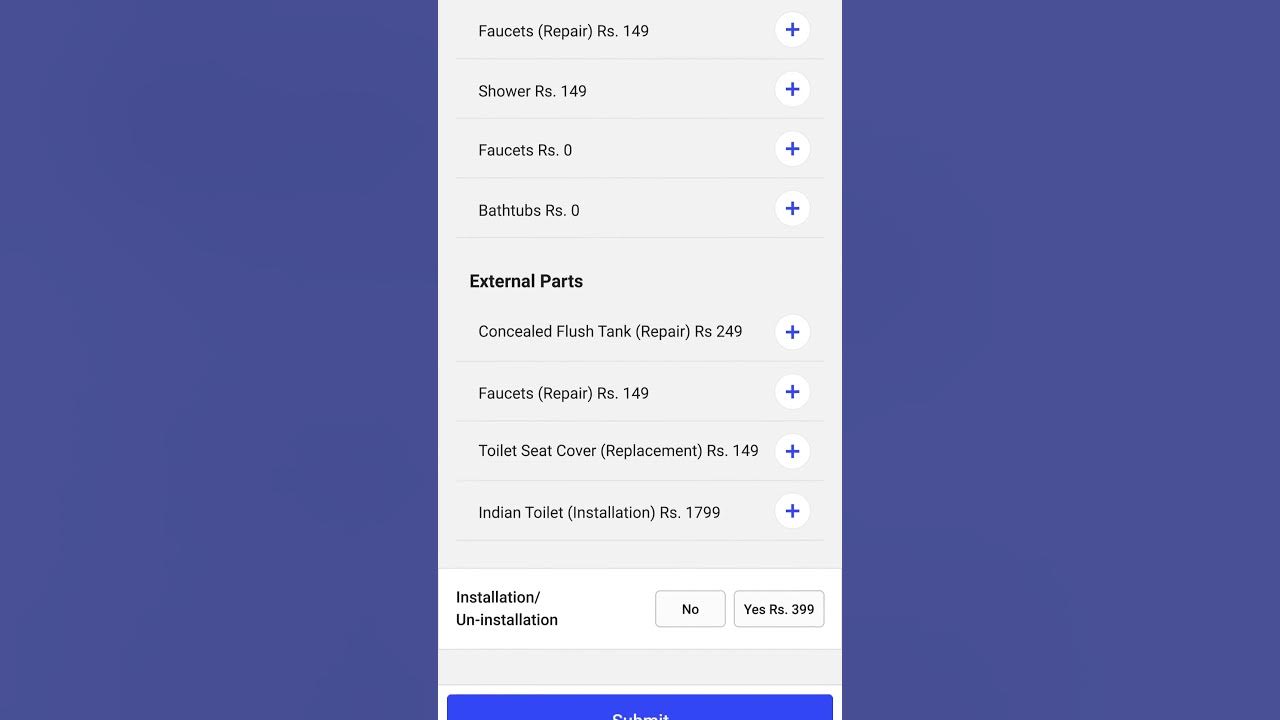Add Faucets (Repair) listed above Shower
1280x720 pixels.
pyautogui.click(x=792, y=30)
